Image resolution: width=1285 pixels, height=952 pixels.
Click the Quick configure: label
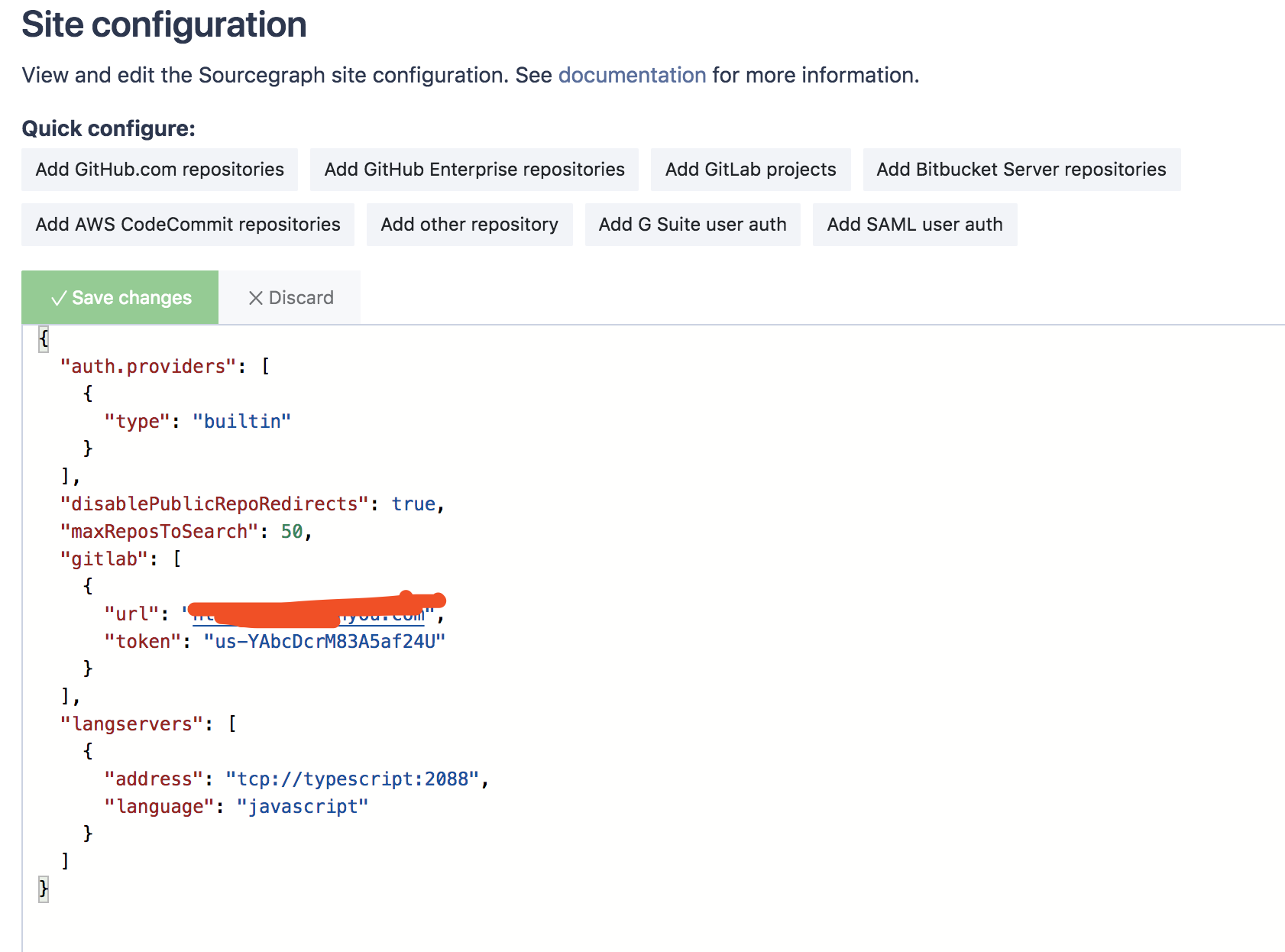(108, 128)
